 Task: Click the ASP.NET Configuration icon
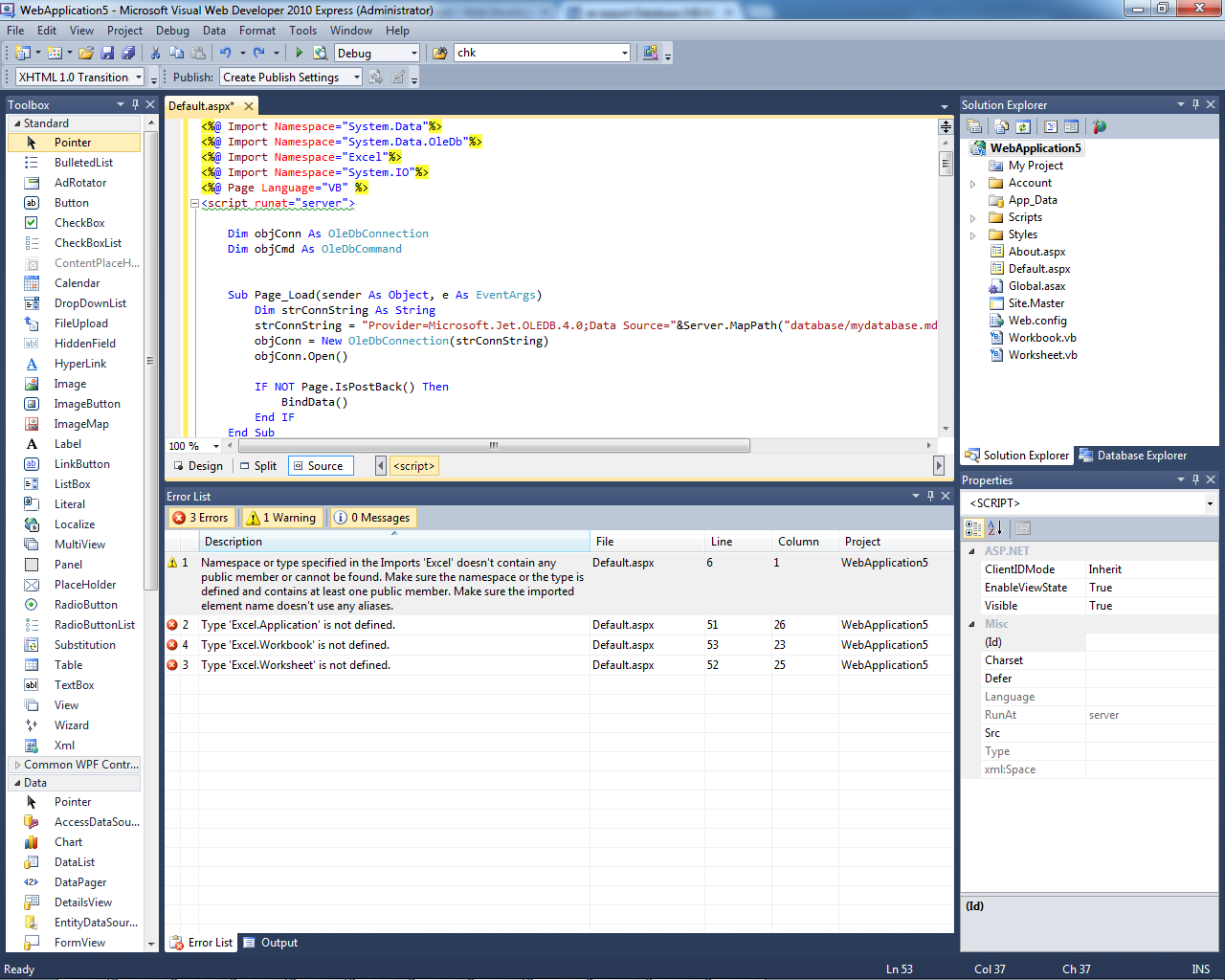pyautogui.click(x=1099, y=126)
